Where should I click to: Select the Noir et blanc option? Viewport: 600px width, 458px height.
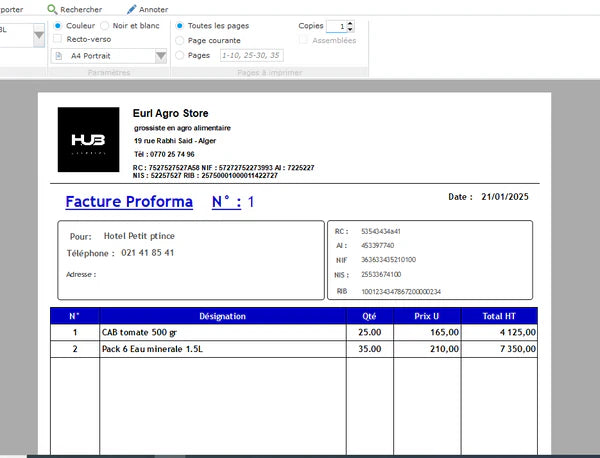[x=104, y=26]
